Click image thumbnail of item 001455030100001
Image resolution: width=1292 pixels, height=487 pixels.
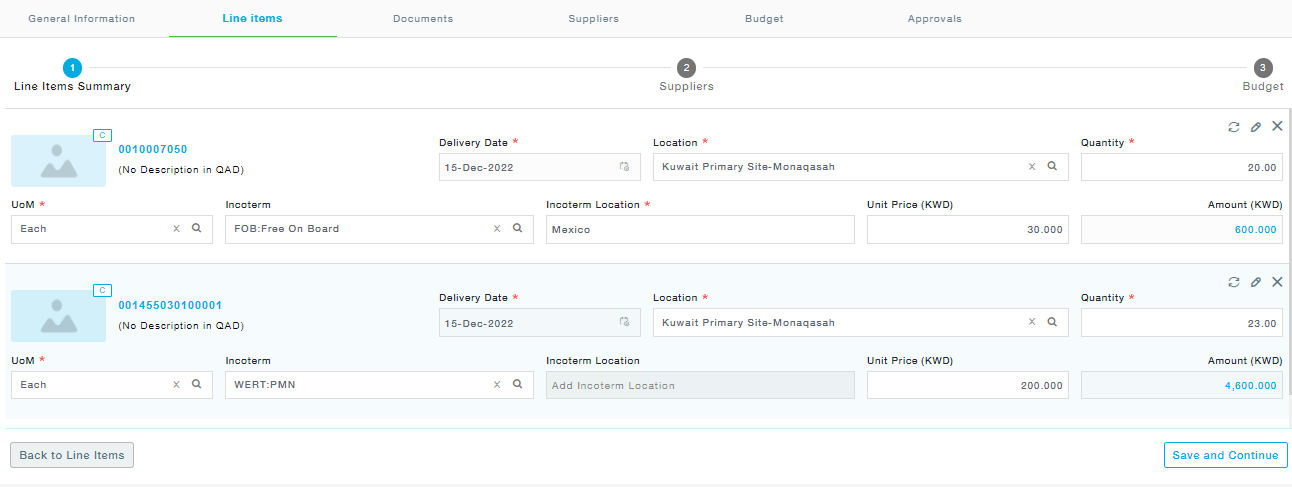click(58, 316)
